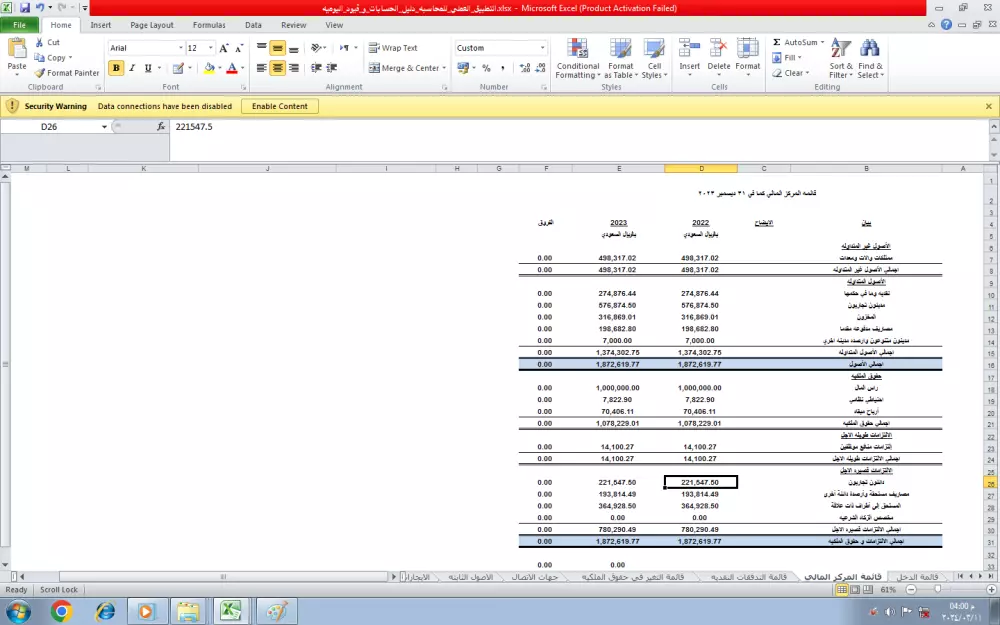Screen dimensions: 1000x625
Task: Apply the Percent Style format
Action: (x=487, y=68)
